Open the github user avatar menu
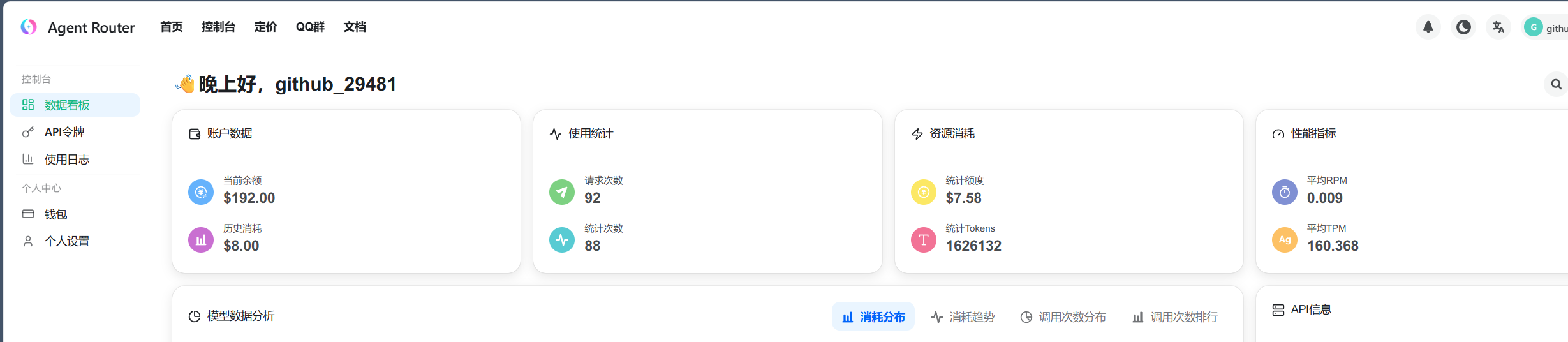Viewport: 1568px width, 342px height. 1534,27
